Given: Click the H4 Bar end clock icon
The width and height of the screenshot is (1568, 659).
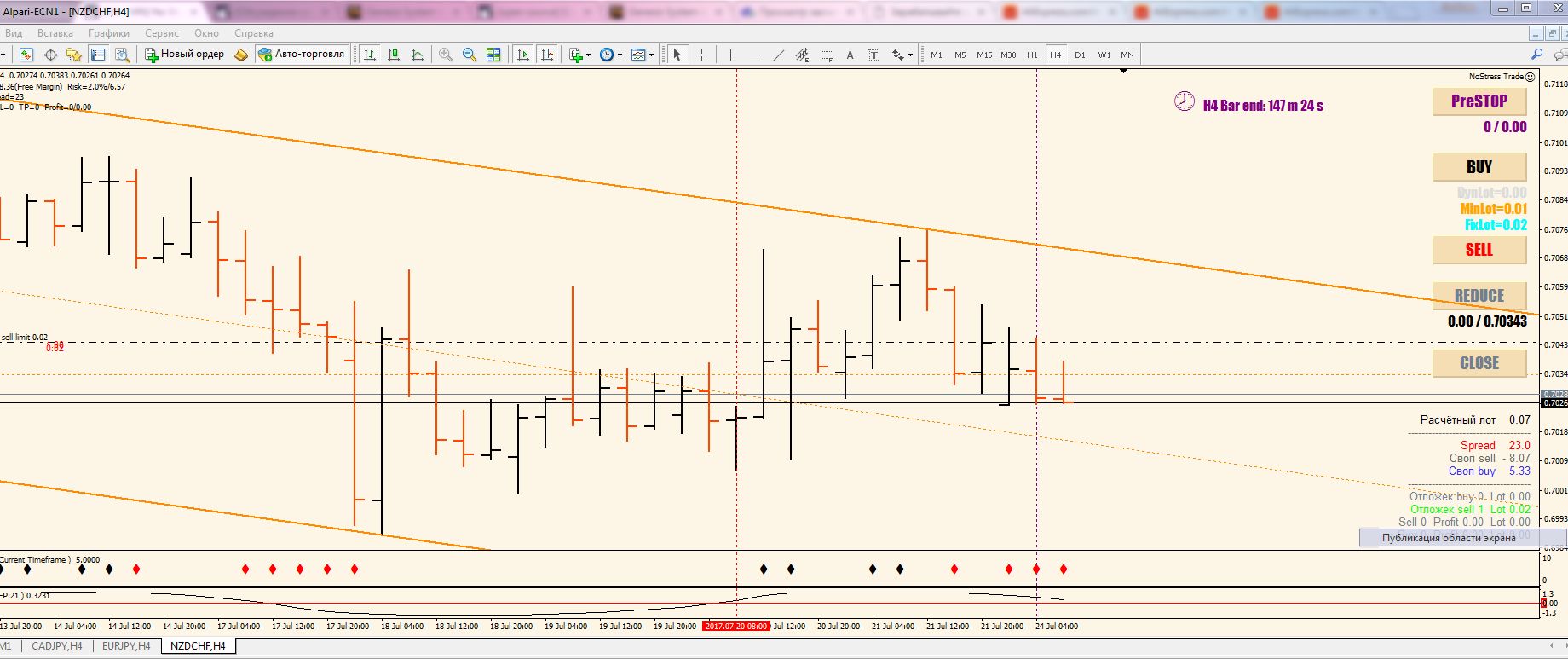Looking at the screenshot, I should coord(1185,101).
